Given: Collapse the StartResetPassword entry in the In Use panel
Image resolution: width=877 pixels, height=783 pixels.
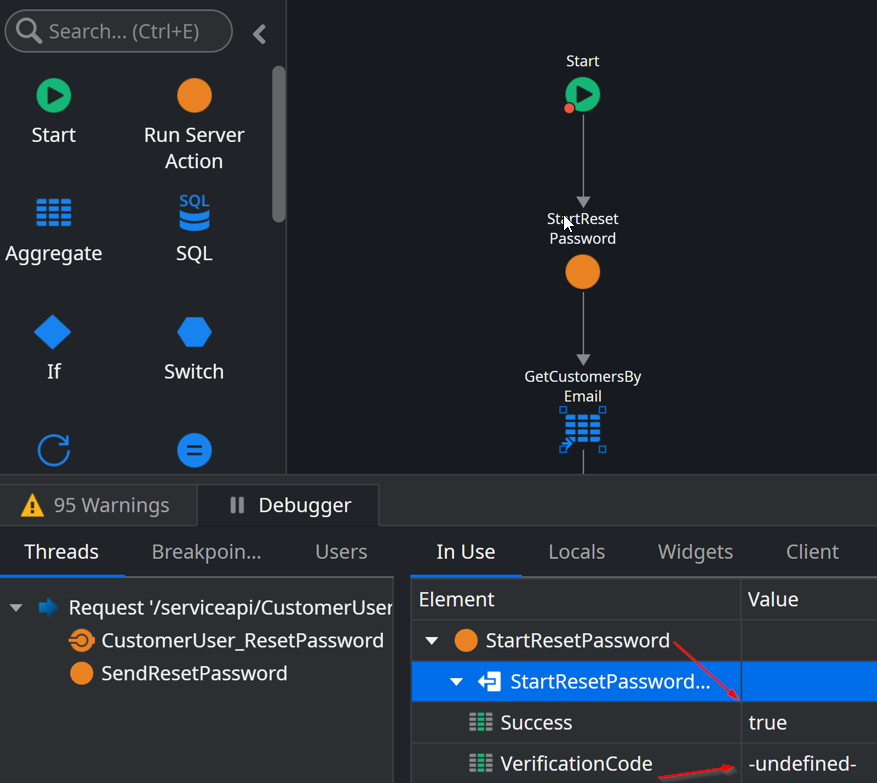Looking at the screenshot, I should coord(431,641).
